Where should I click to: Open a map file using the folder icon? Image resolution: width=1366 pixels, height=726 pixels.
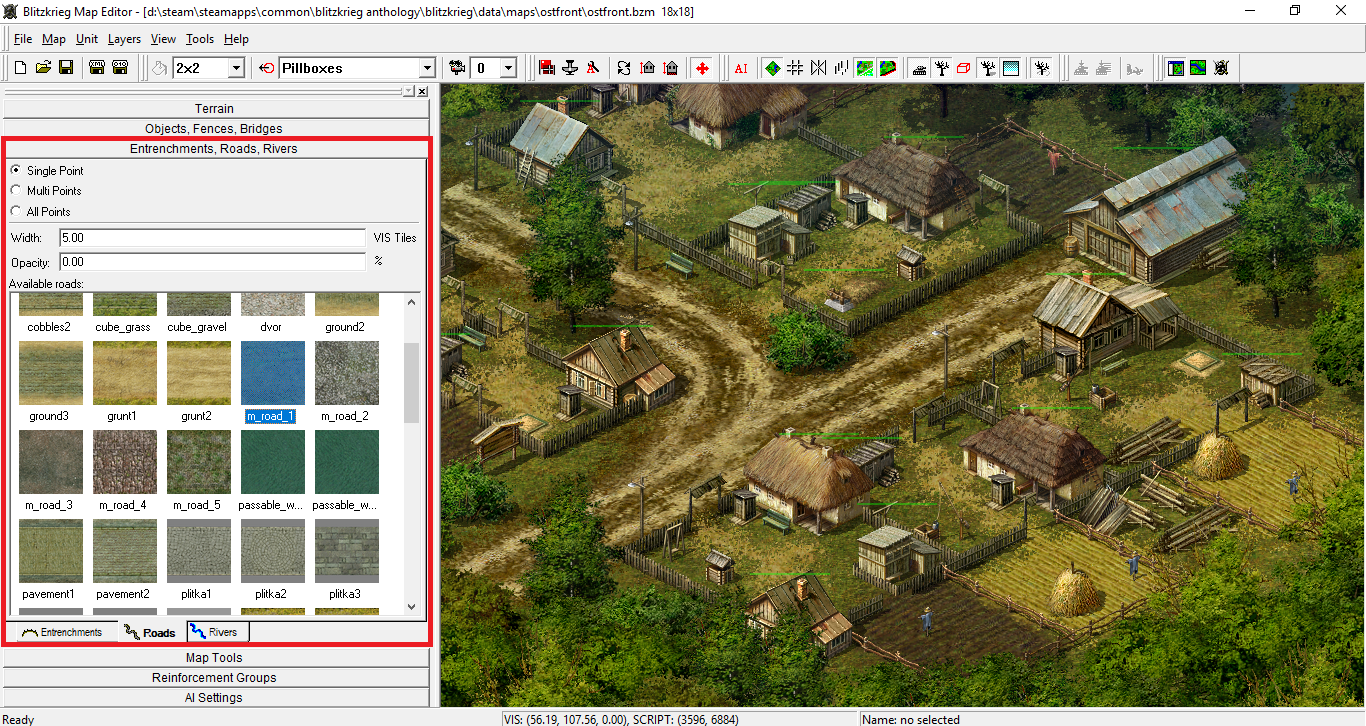click(43, 68)
